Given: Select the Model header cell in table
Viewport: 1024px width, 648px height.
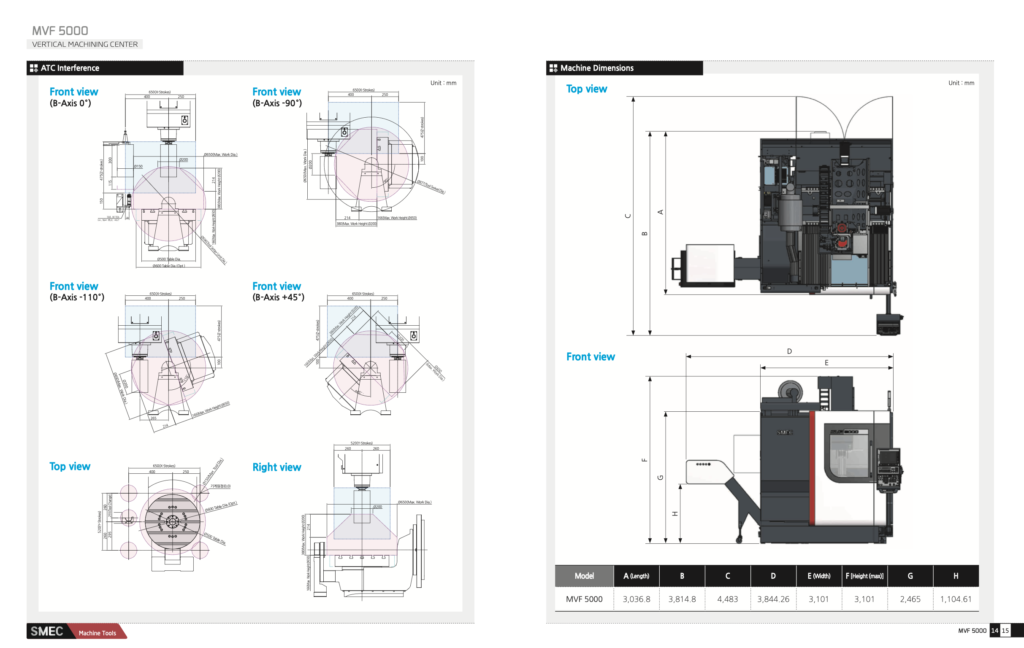Looking at the screenshot, I should point(584,576).
